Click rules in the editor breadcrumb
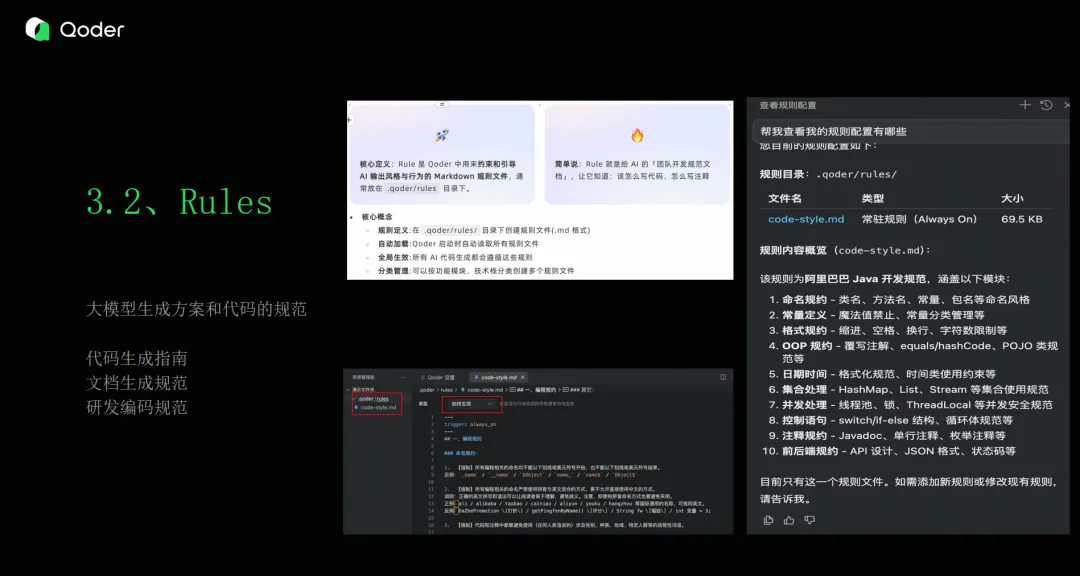 coord(446,390)
